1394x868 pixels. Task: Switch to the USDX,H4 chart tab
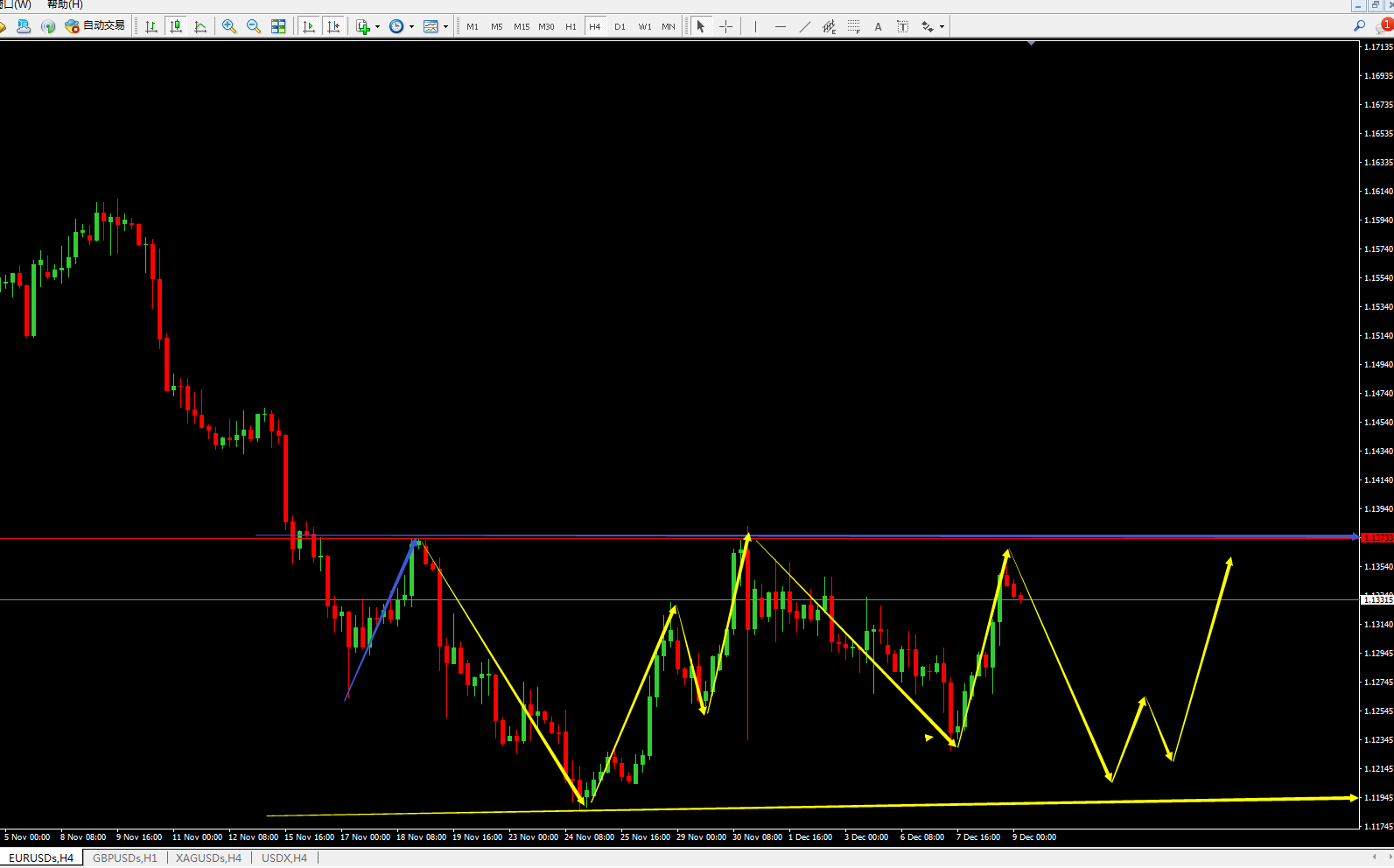click(x=284, y=858)
